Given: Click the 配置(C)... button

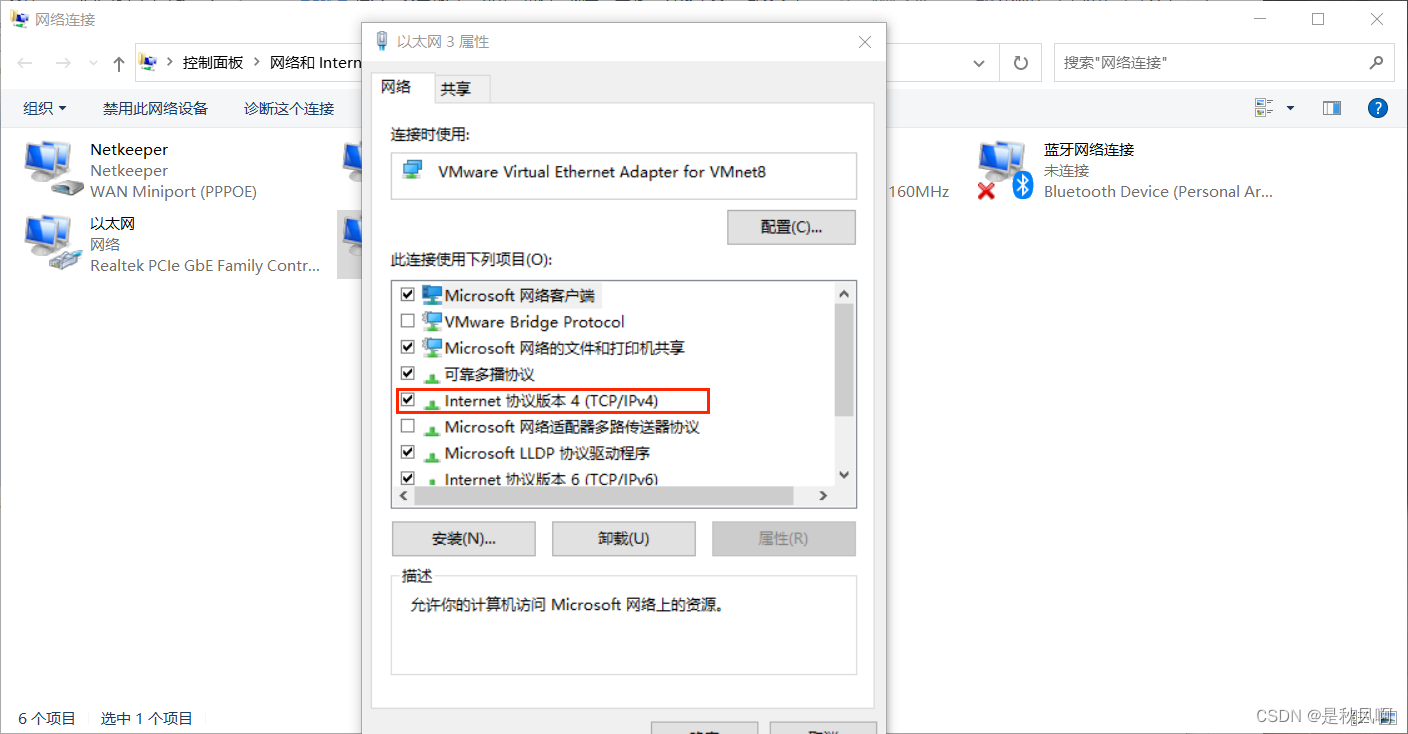Looking at the screenshot, I should click(x=791, y=227).
